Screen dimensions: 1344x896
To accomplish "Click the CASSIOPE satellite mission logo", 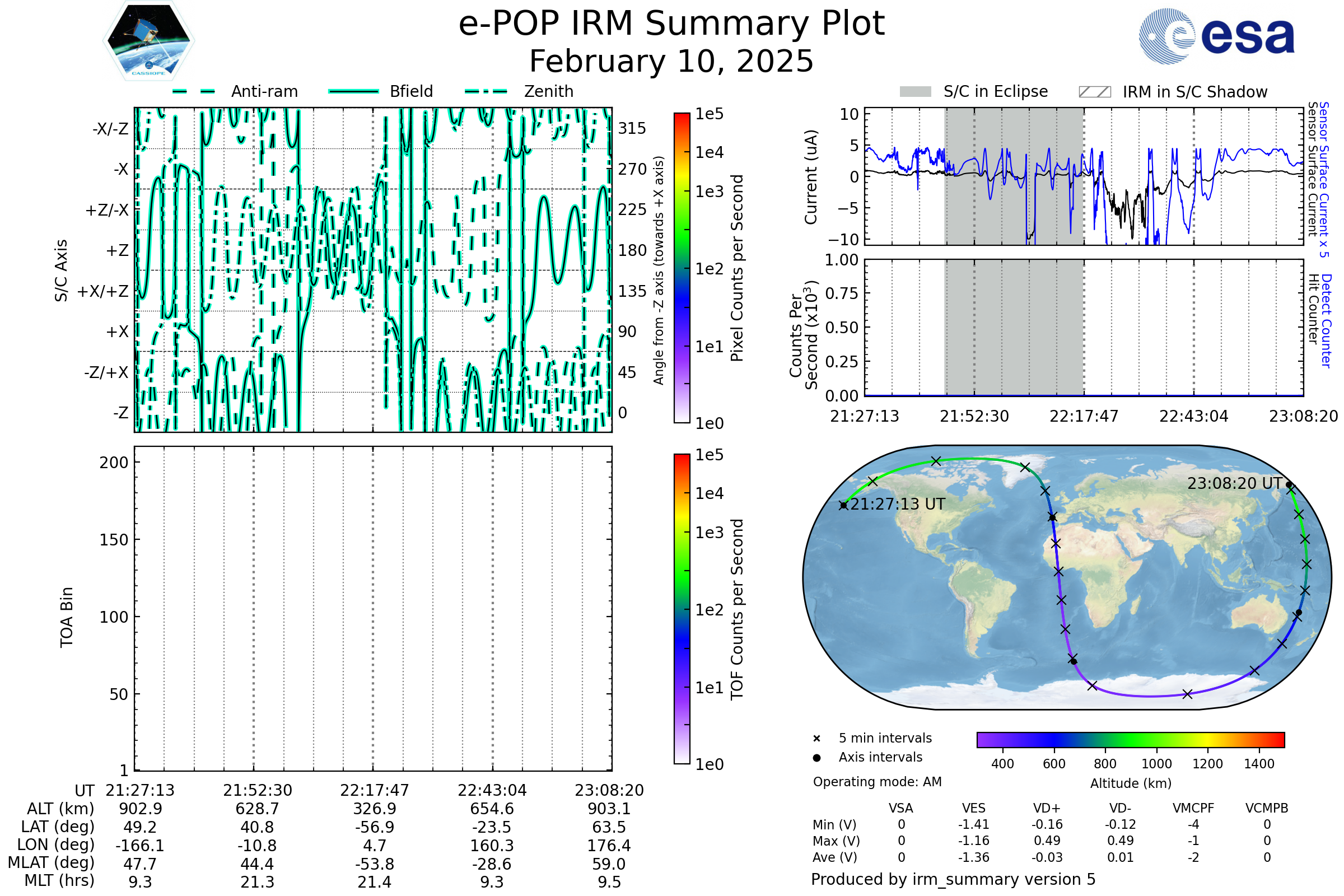I will coord(148,41).
